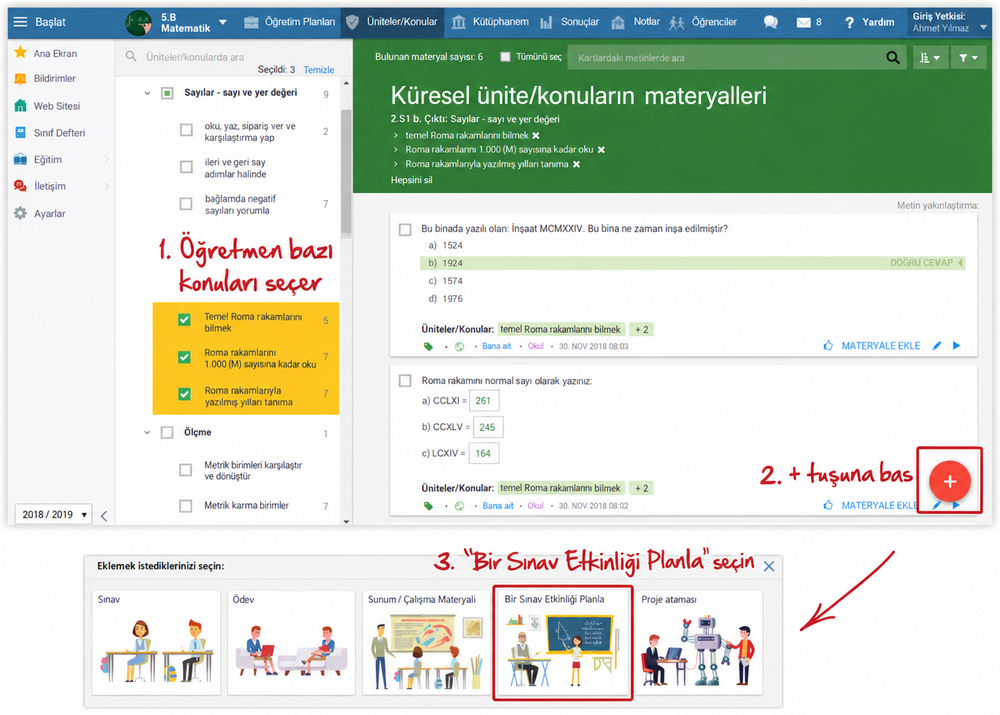
Task: Uncheck 'Temel Roma rakamlarını bilmek' topic
Action: (x=184, y=320)
